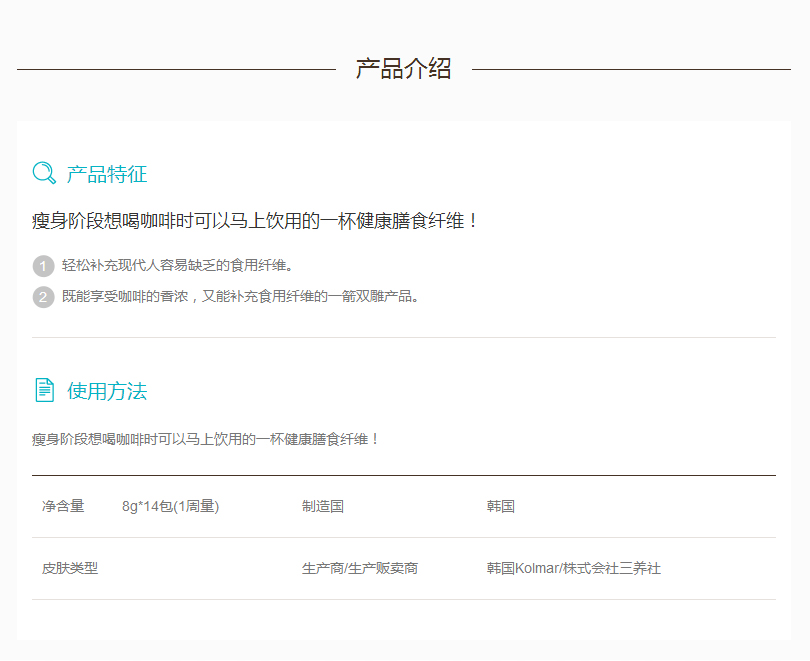
Task: Select the 8g*14包(1周量) value
Action: point(170,507)
